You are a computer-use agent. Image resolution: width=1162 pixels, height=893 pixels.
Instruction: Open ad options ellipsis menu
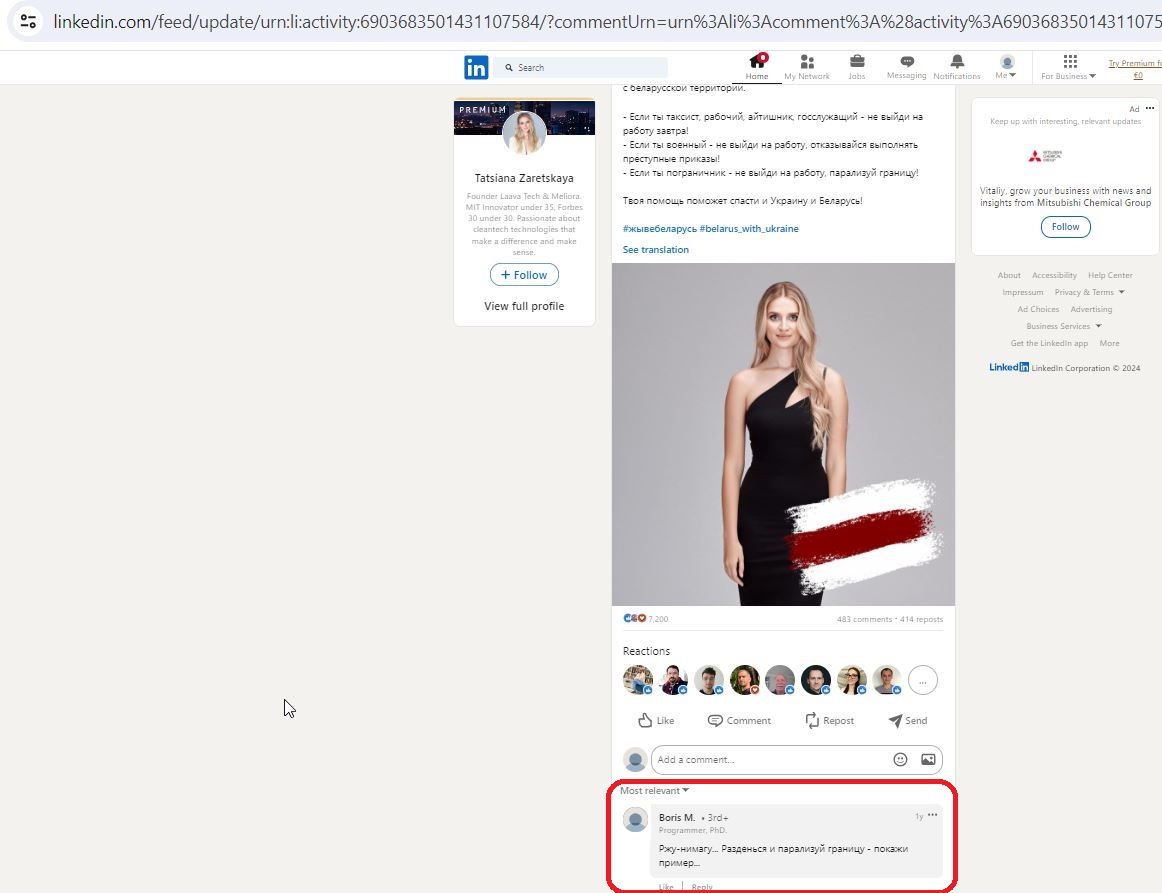(x=1149, y=108)
